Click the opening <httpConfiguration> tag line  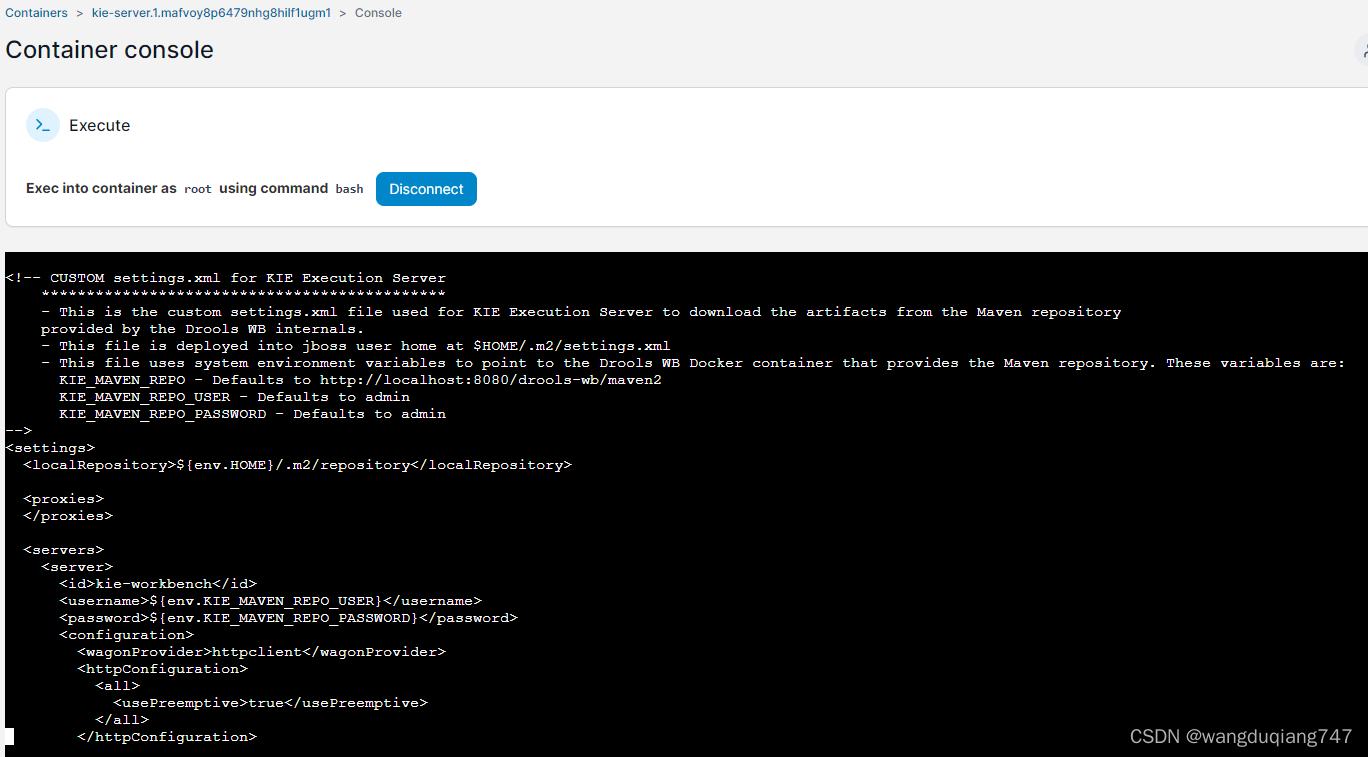162,669
